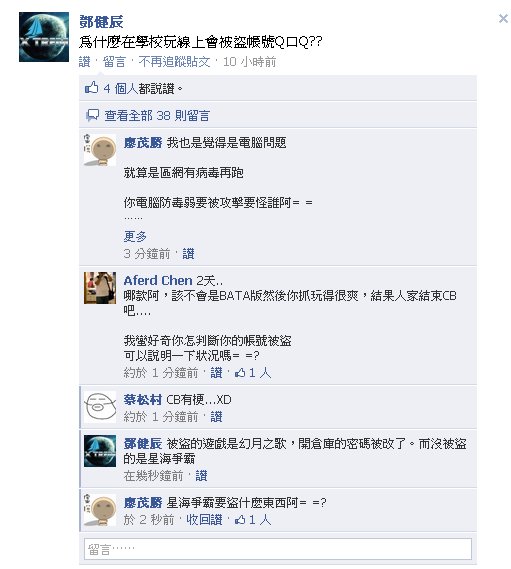This screenshot has width=511, height=569.
Task: Expand all 38 comments via 查看全部 38 則留言
Action: point(157,116)
